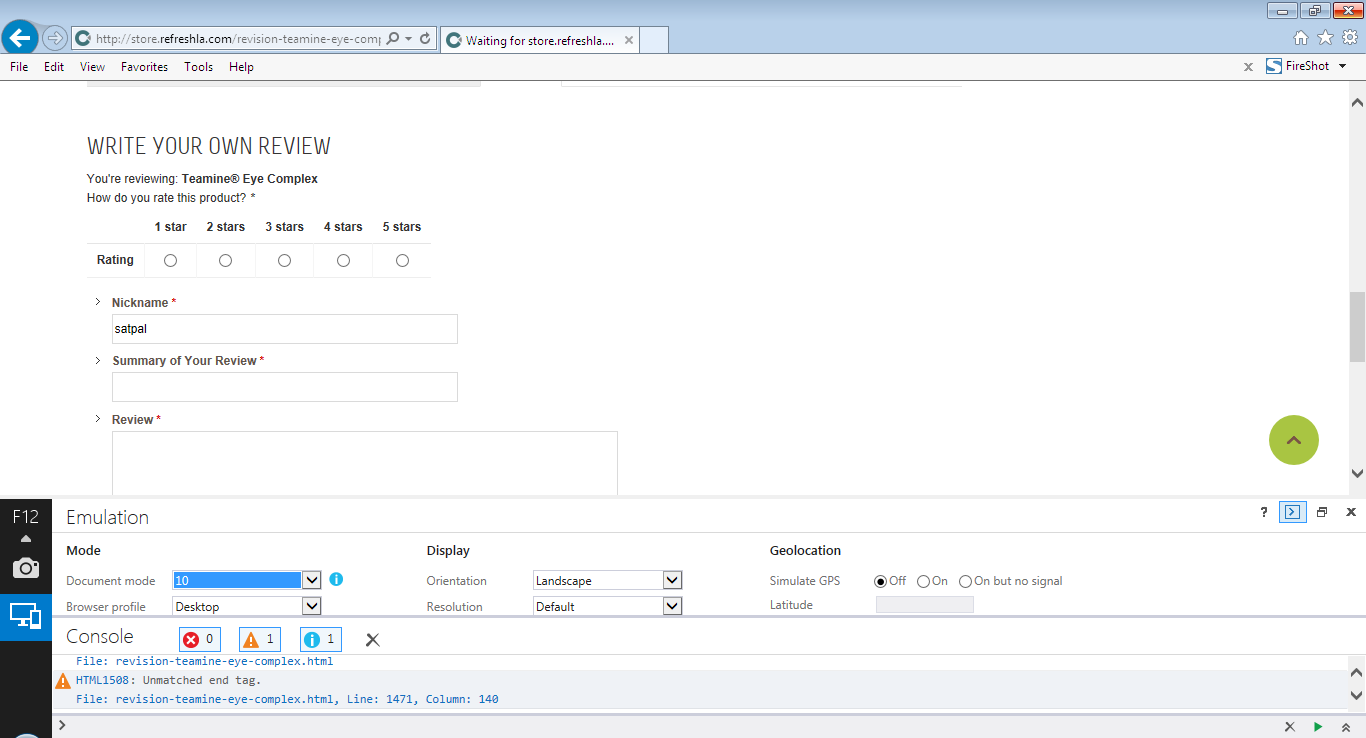The width and height of the screenshot is (1366, 738).
Task: Toggle the console warnings filter showing 1
Action: click(x=260, y=640)
